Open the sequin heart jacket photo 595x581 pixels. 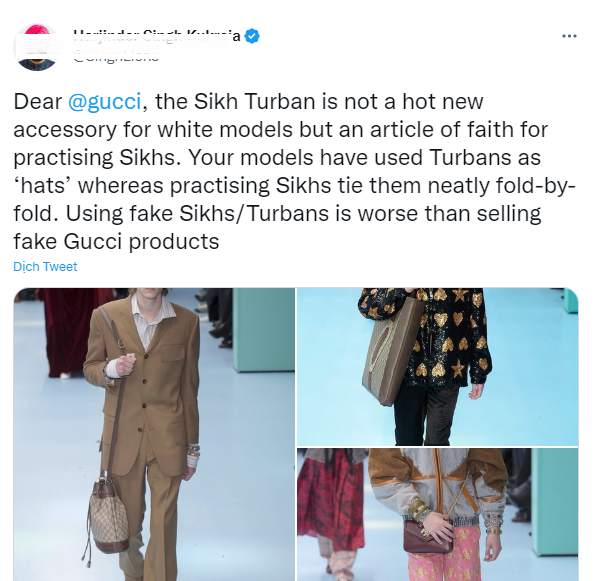(x=437, y=367)
